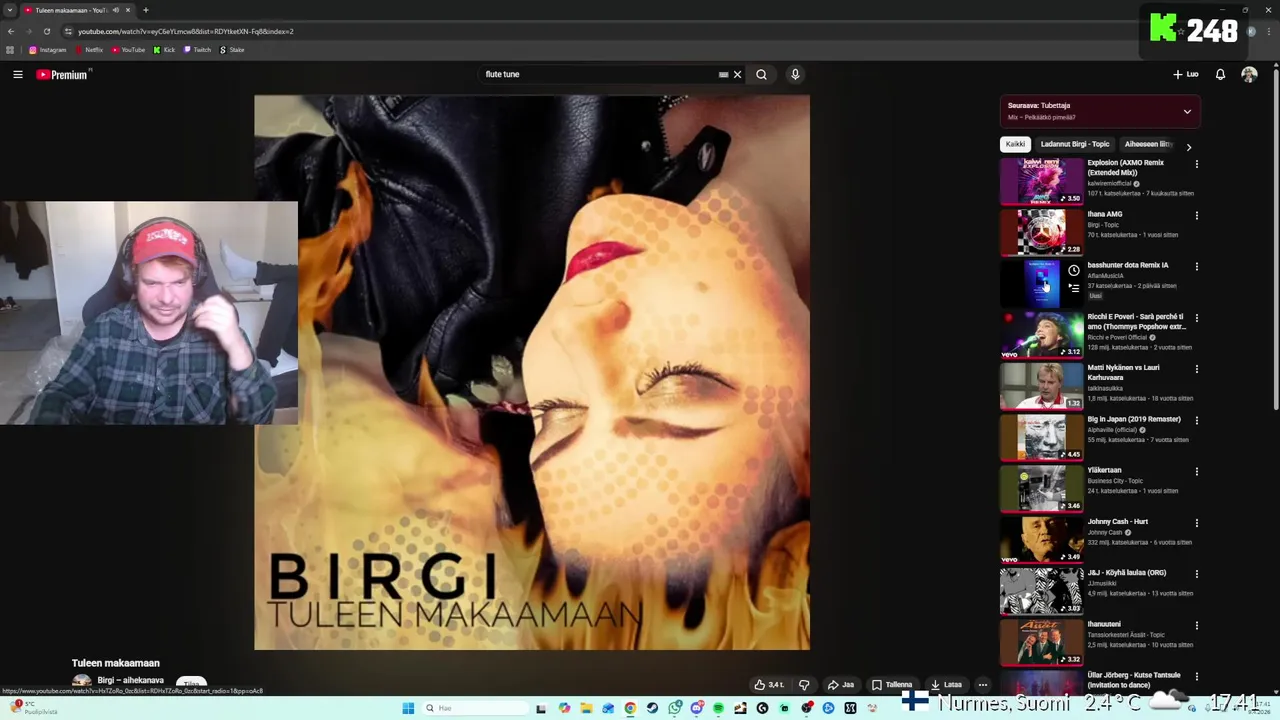
Task: Click the main video player
Action: [x=532, y=372]
